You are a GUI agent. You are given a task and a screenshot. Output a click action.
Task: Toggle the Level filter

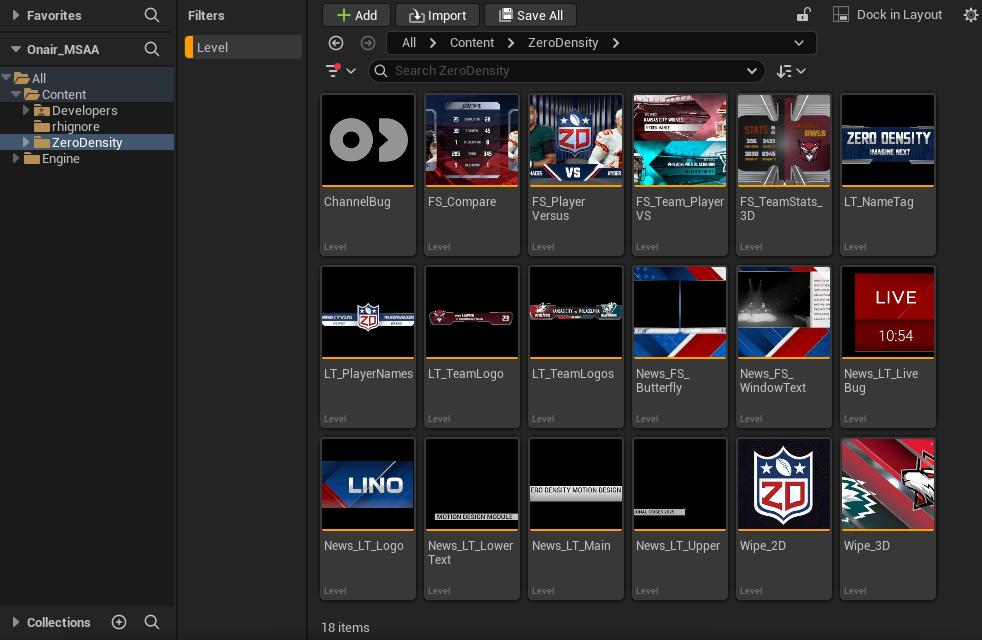pyautogui.click(x=243, y=47)
